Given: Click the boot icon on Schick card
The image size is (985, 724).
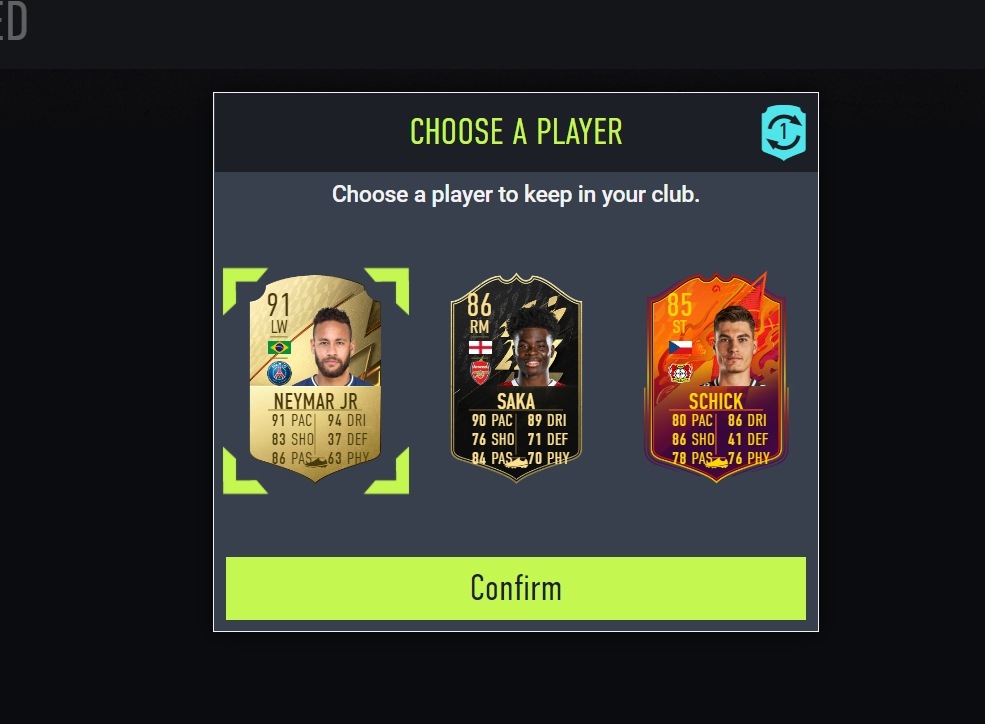Looking at the screenshot, I should (716, 463).
